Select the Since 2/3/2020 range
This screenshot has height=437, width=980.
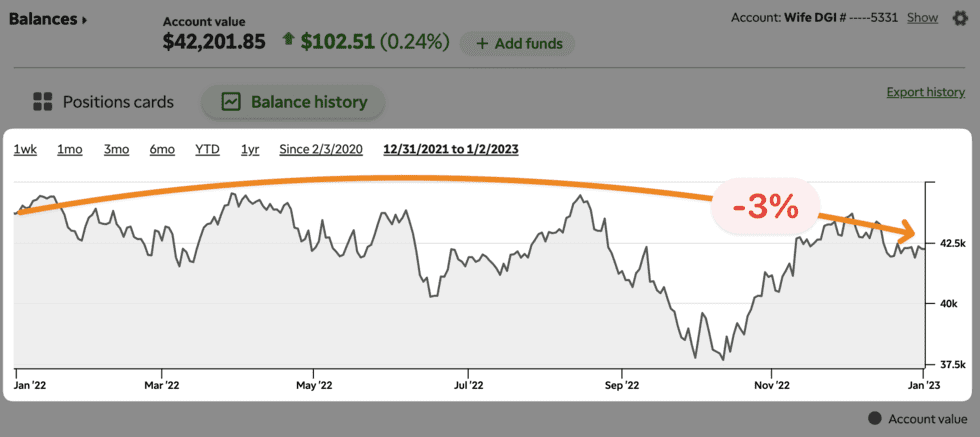click(321, 149)
